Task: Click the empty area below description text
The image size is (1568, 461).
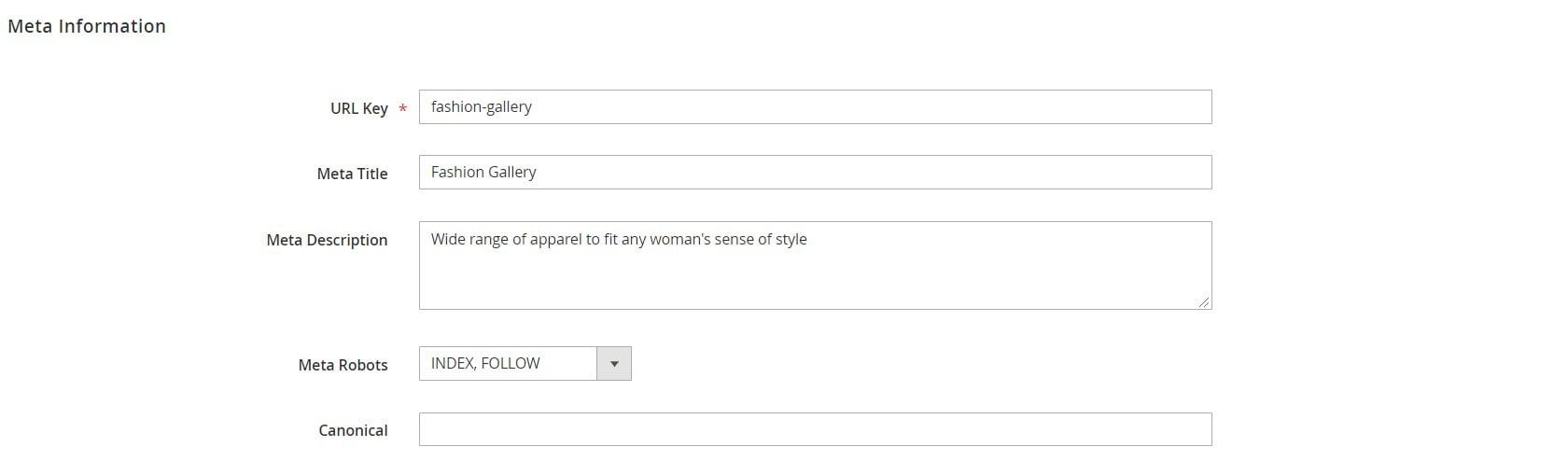Action: (816, 280)
